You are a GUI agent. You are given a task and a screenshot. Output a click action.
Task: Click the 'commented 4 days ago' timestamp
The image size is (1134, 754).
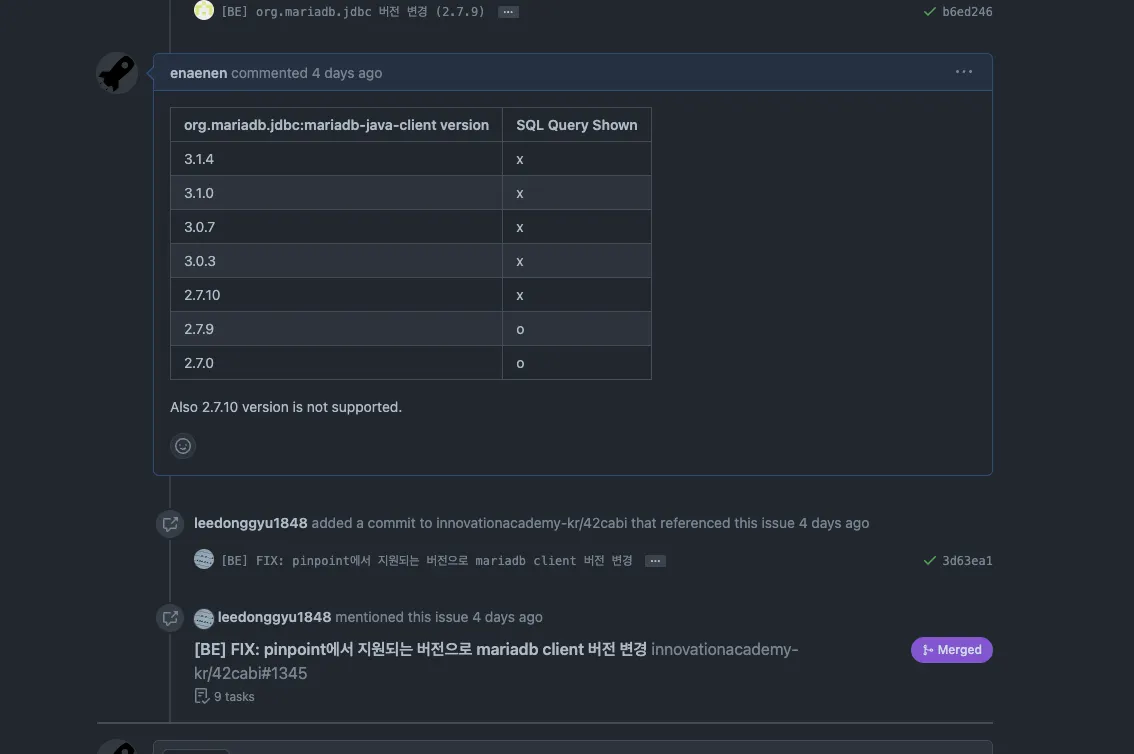point(347,73)
